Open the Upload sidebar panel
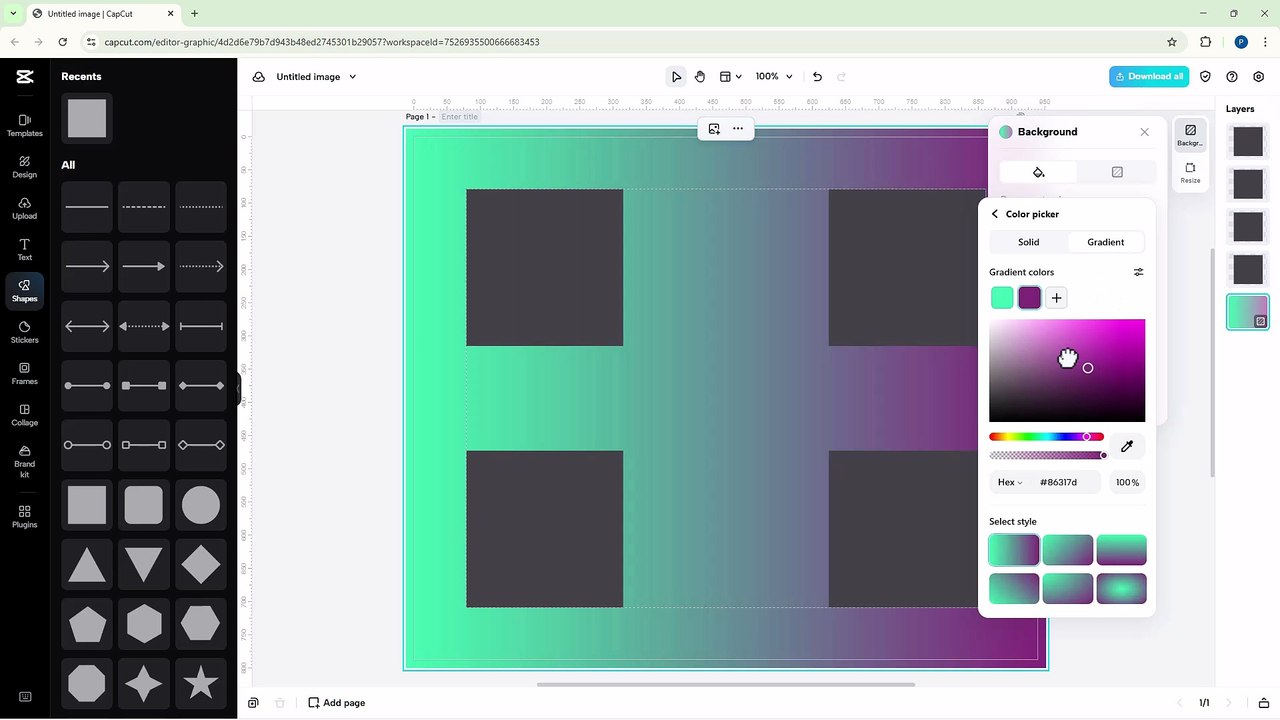1280x720 pixels. tap(24, 208)
